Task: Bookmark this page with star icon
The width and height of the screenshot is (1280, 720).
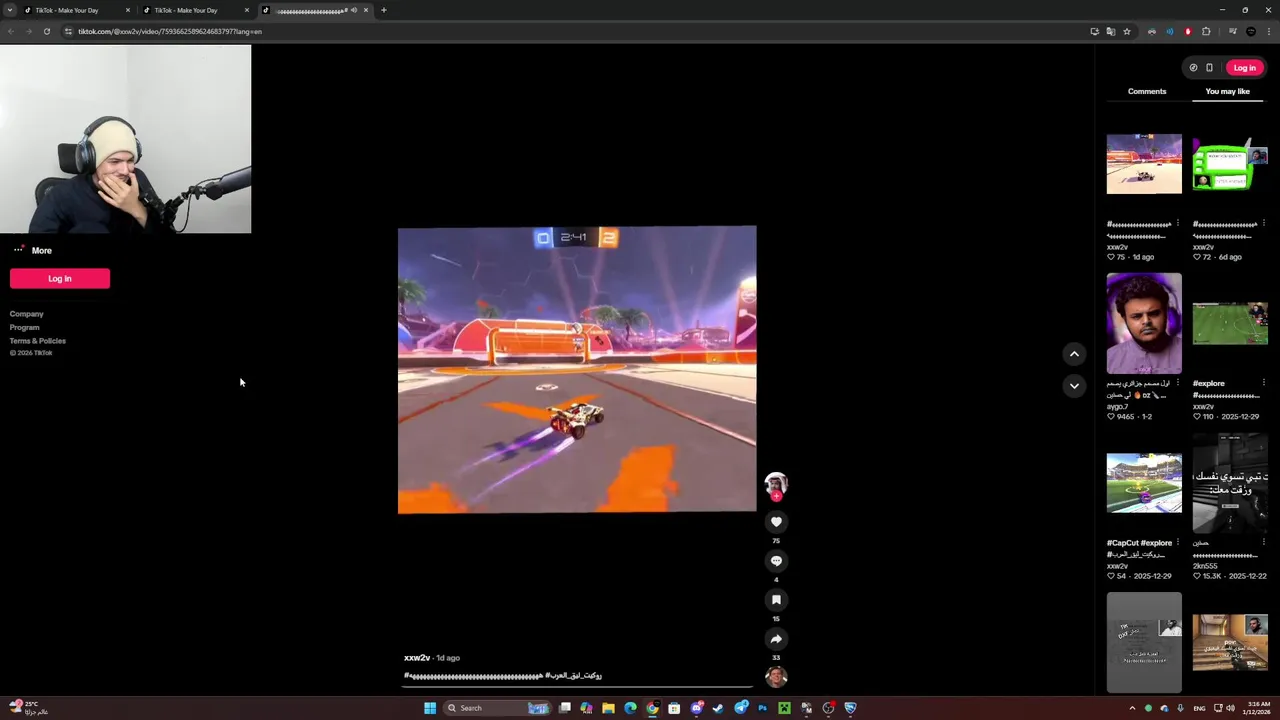Action: pyautogui.click(x=1126, y=31)
